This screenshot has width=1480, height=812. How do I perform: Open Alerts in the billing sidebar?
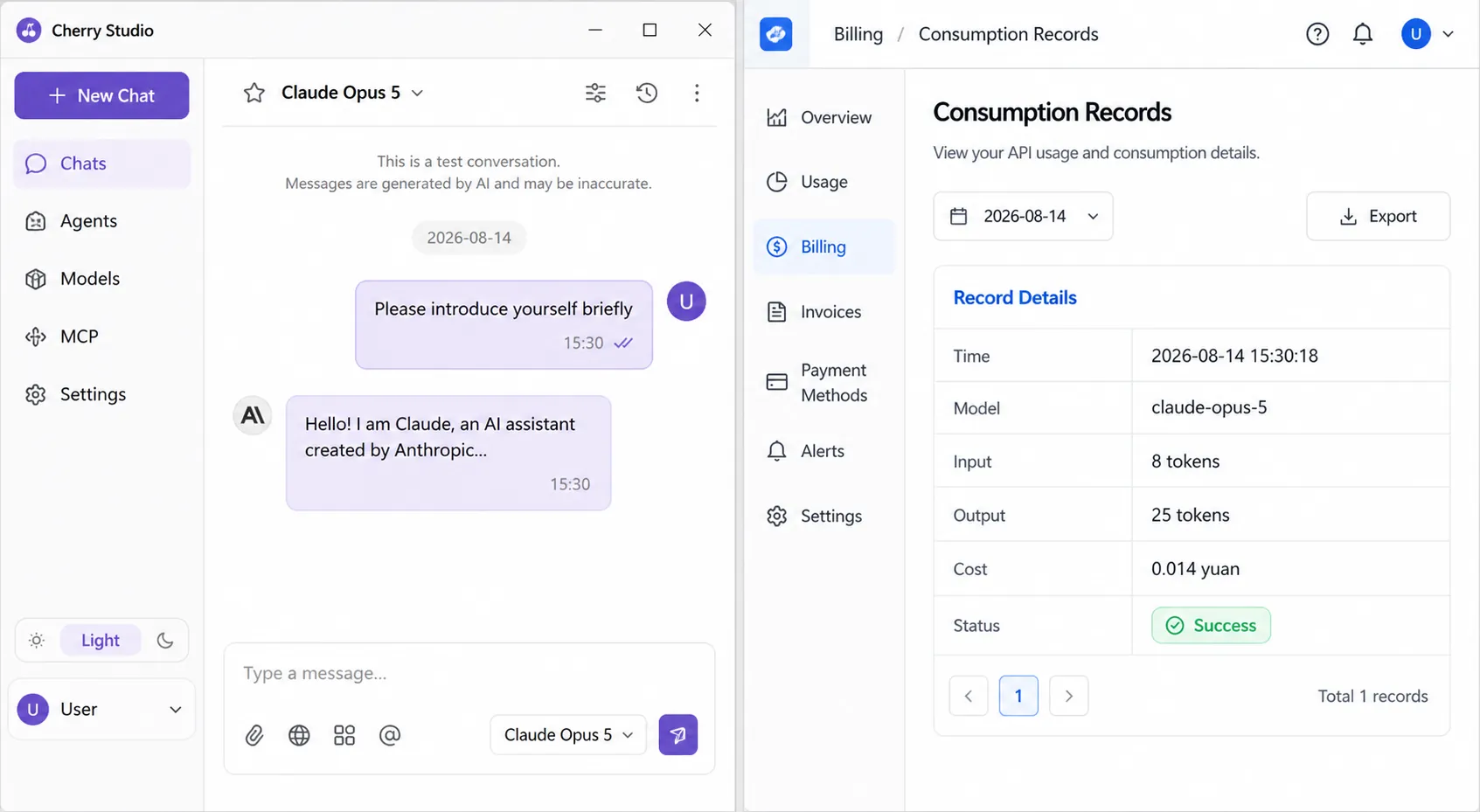tap(823, 451)
